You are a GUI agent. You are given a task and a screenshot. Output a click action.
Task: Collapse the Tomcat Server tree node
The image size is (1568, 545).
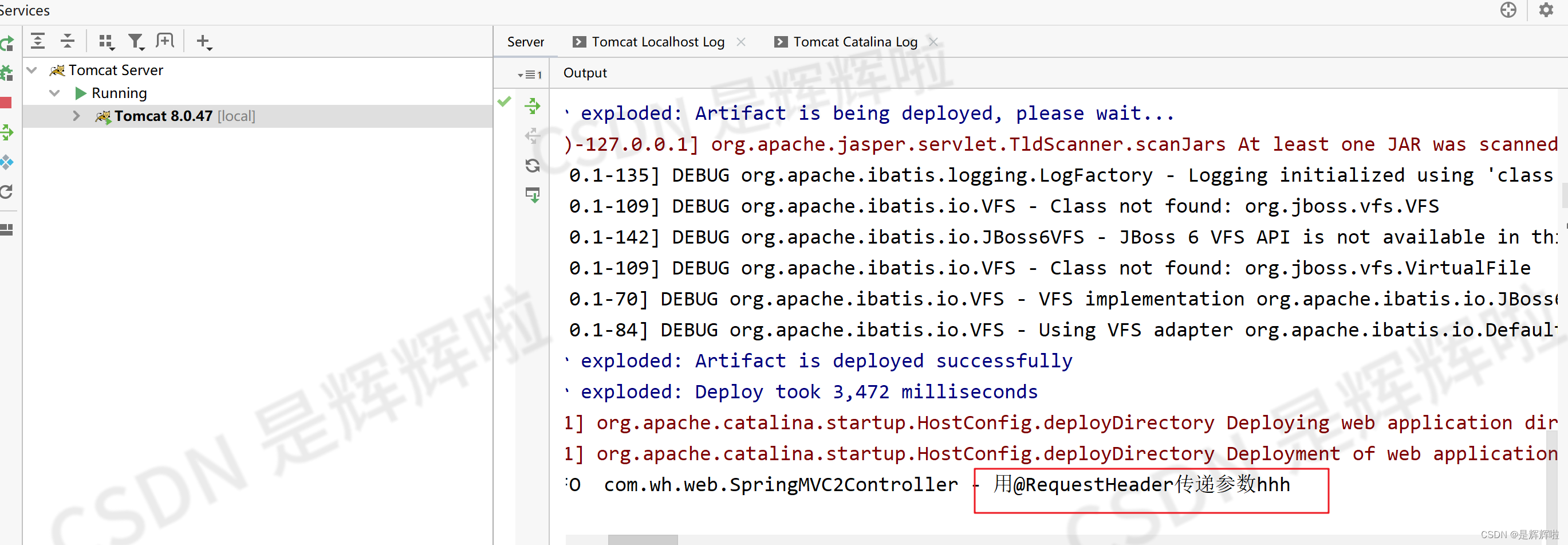tap(31, 69)
